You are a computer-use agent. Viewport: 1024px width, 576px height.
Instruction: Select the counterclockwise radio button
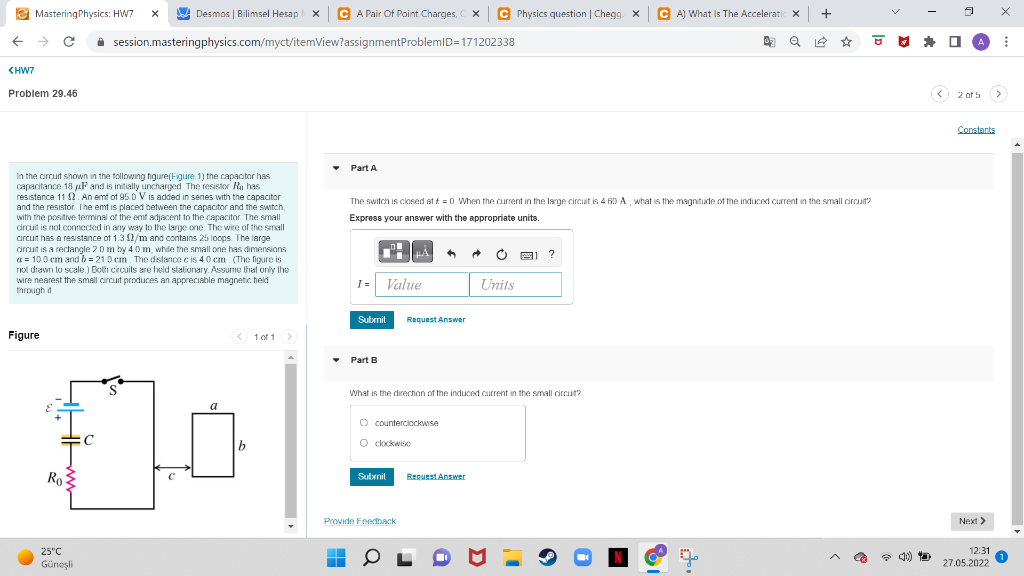click(363, 422)
